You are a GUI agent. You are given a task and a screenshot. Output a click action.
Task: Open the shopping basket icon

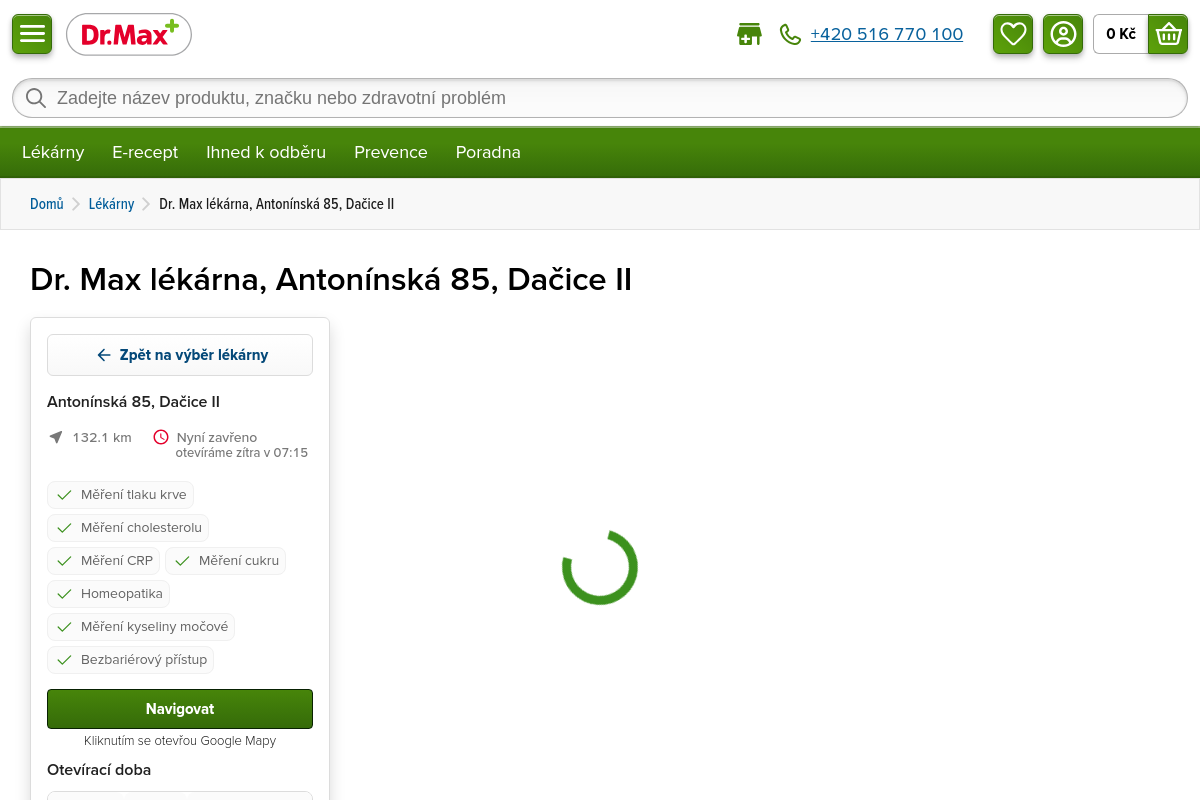(1168, 34)
